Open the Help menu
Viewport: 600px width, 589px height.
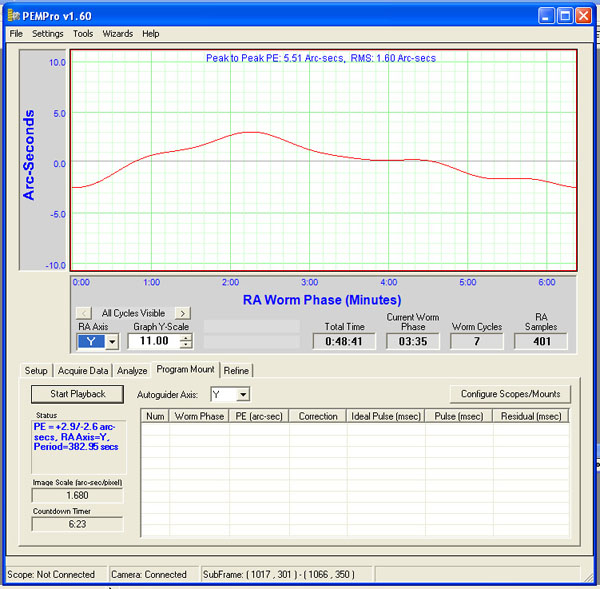pyautogui.click(x=150, y=33)
